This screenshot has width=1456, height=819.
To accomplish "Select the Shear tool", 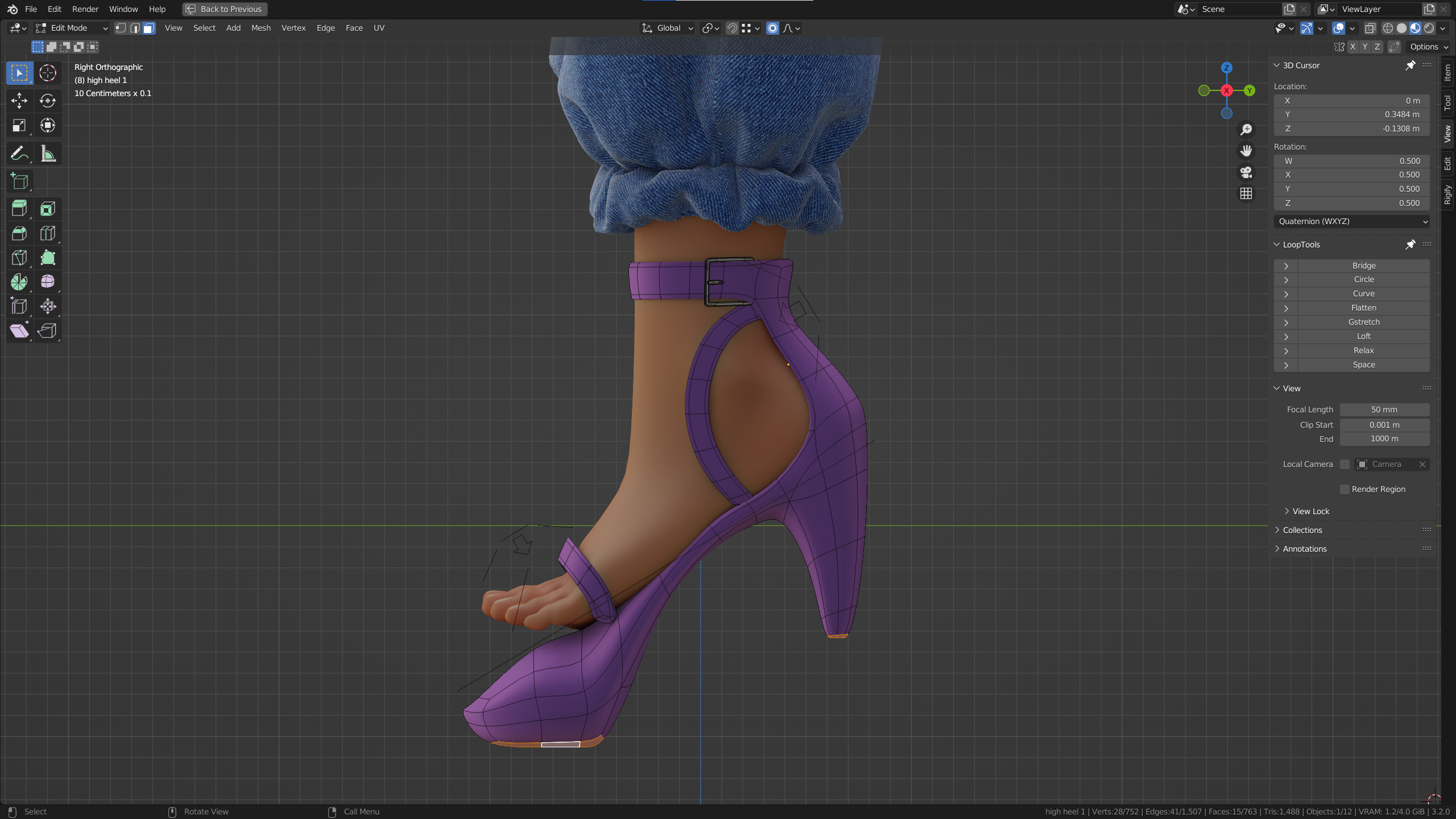I will [19, 330].
